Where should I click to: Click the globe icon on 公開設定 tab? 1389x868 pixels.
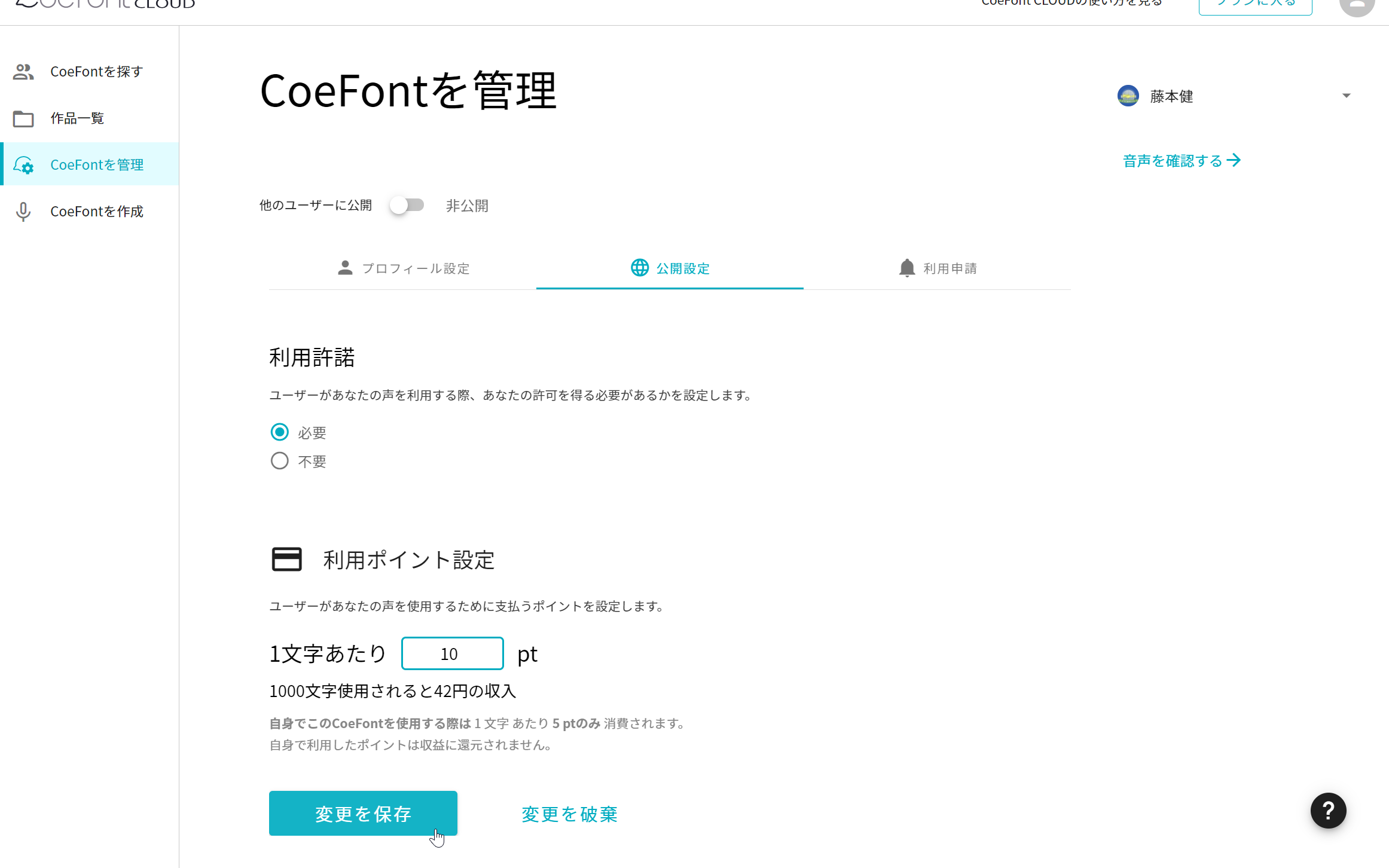click(640, 268)
